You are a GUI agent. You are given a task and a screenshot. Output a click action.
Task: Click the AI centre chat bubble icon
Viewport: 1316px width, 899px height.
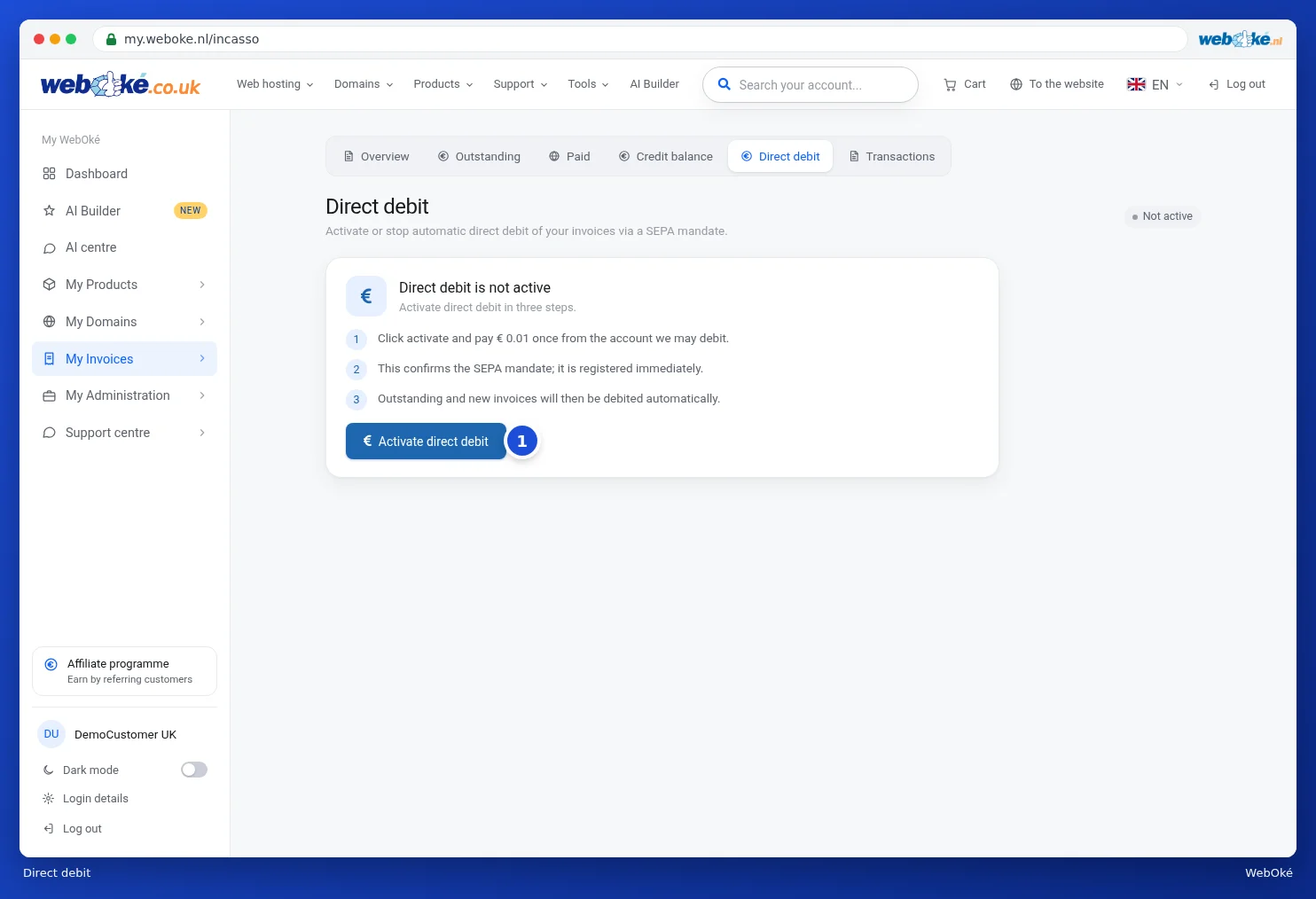[x=50, y=248]
